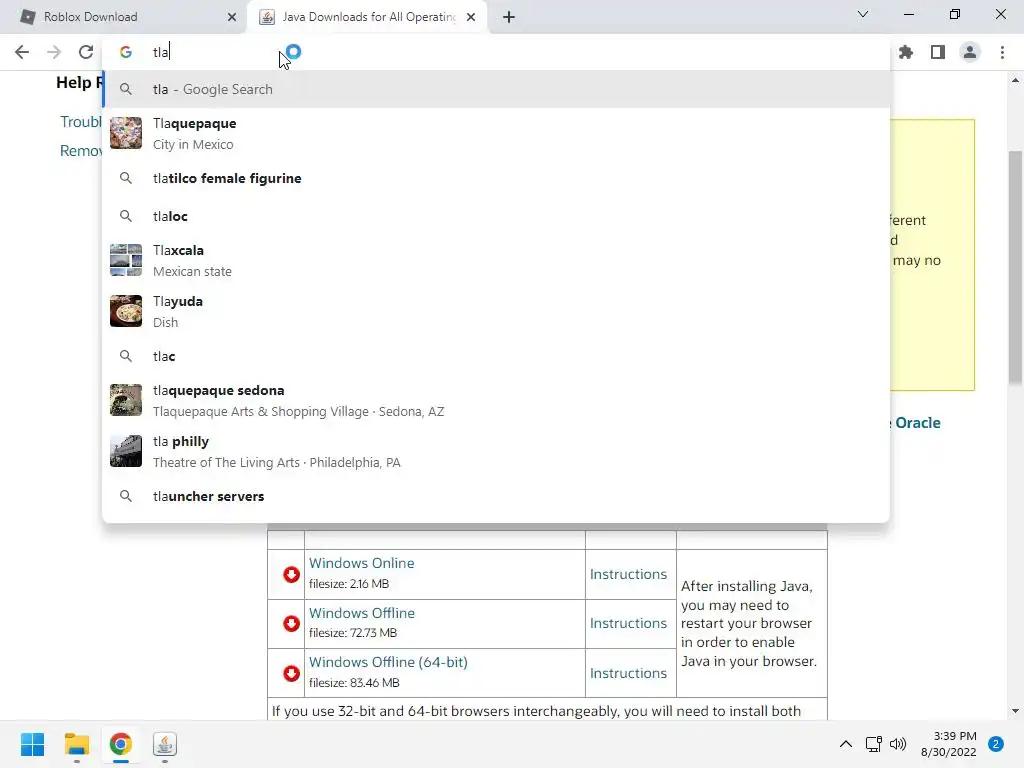Click the Tlayuda dish thumbnail
1024x768 pixels.
[126, 311]
